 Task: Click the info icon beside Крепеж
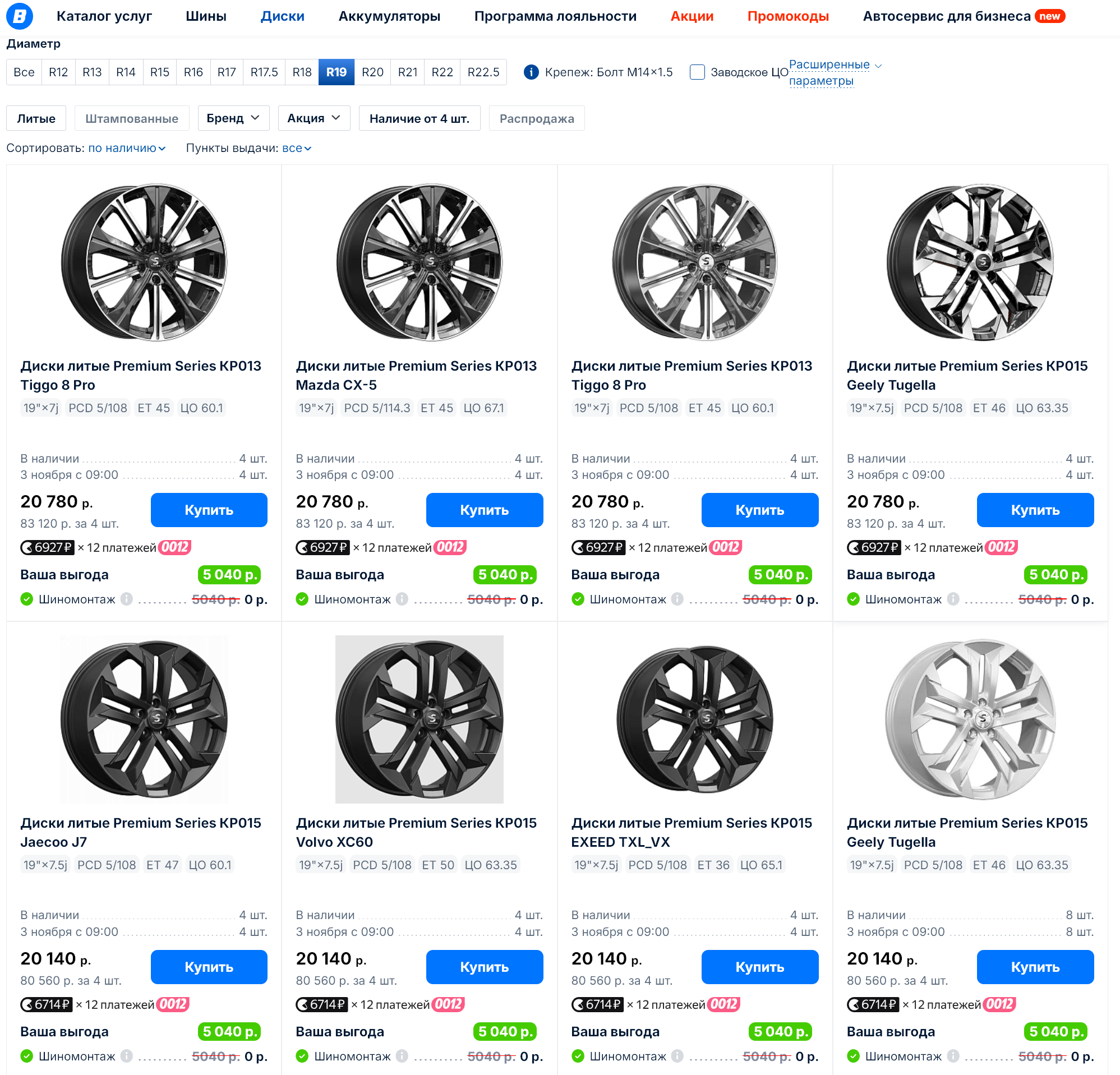pyautogui.click(x=531, y=72)
